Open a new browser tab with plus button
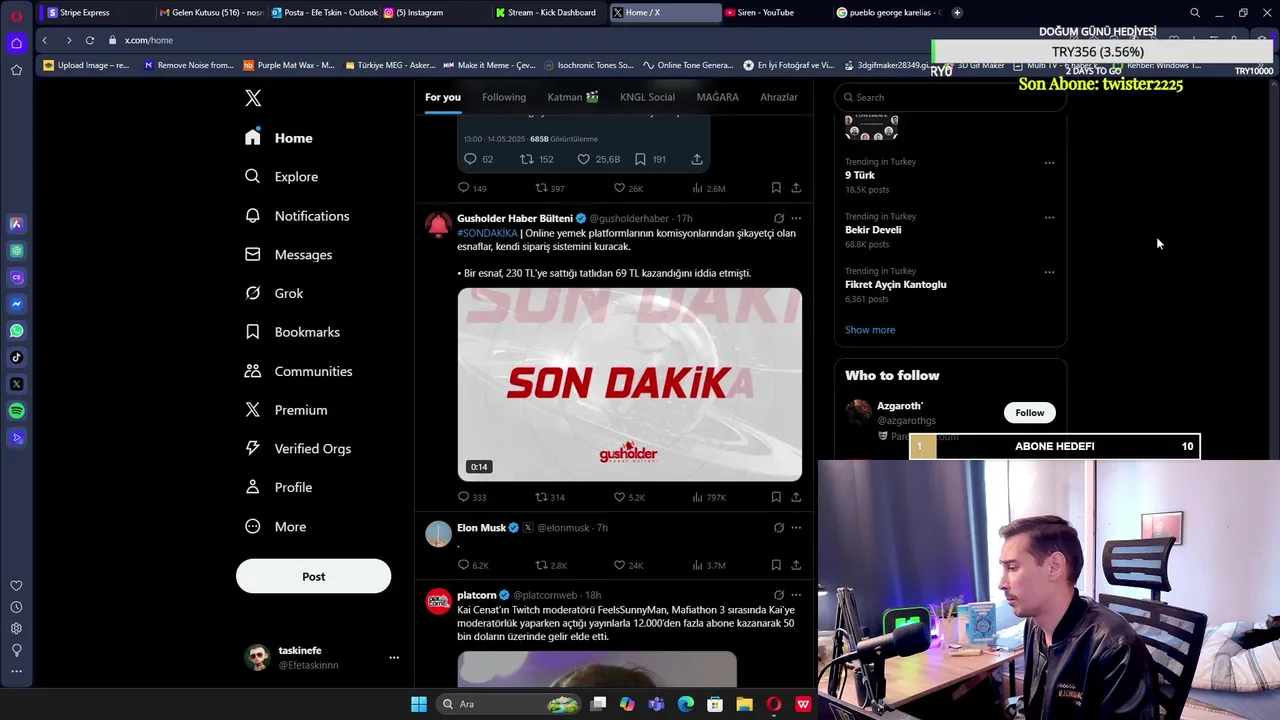 pyautogui.click(x=957, y=12)
